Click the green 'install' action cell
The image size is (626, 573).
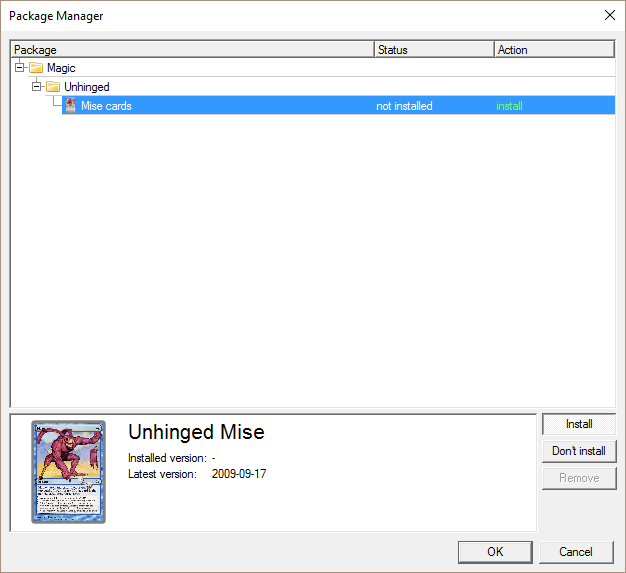[509, 106]
